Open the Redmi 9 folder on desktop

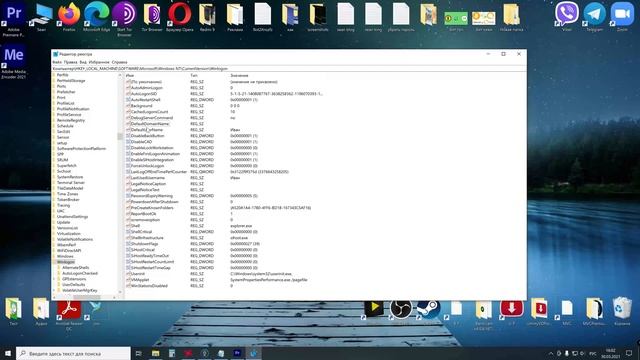(207, 17)
